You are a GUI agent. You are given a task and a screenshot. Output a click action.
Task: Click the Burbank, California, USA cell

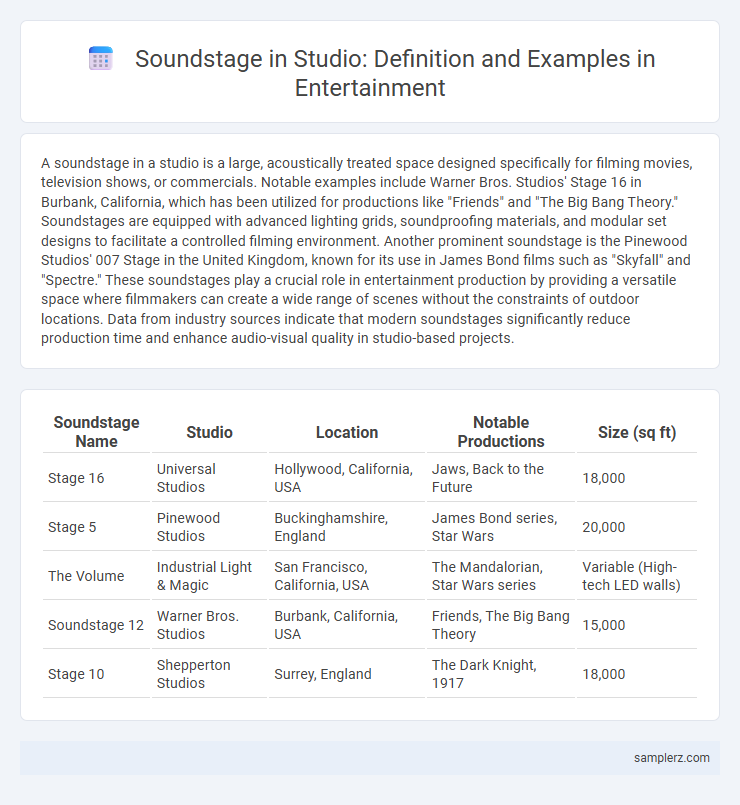347,625
